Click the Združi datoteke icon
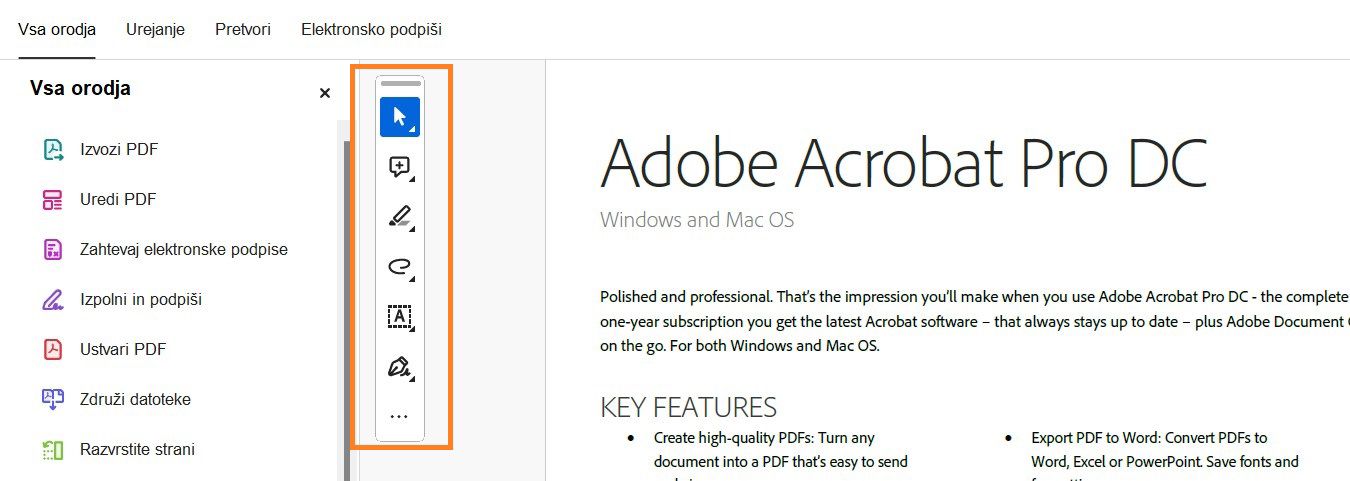Viewport: 1350px width, 481px height. point(53,400)
